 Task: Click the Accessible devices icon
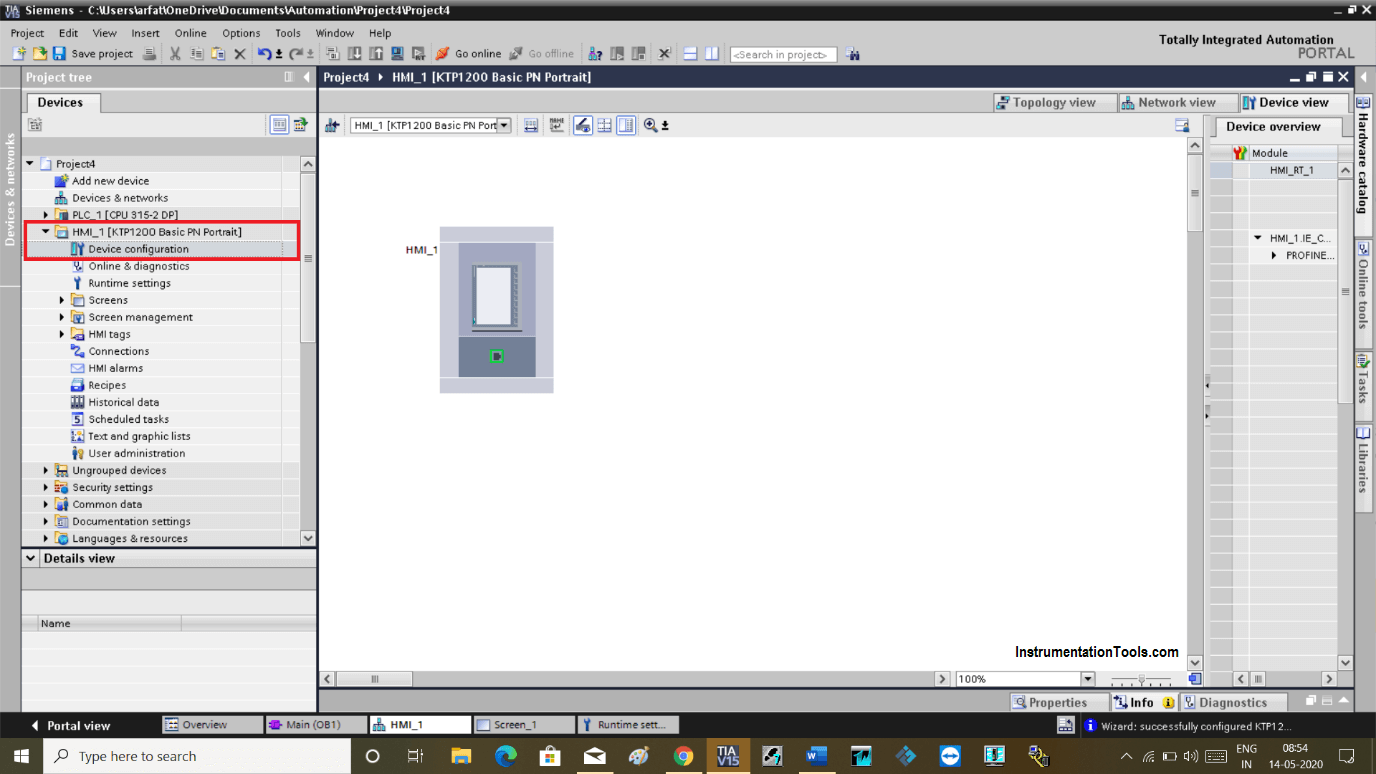[596, 54]
